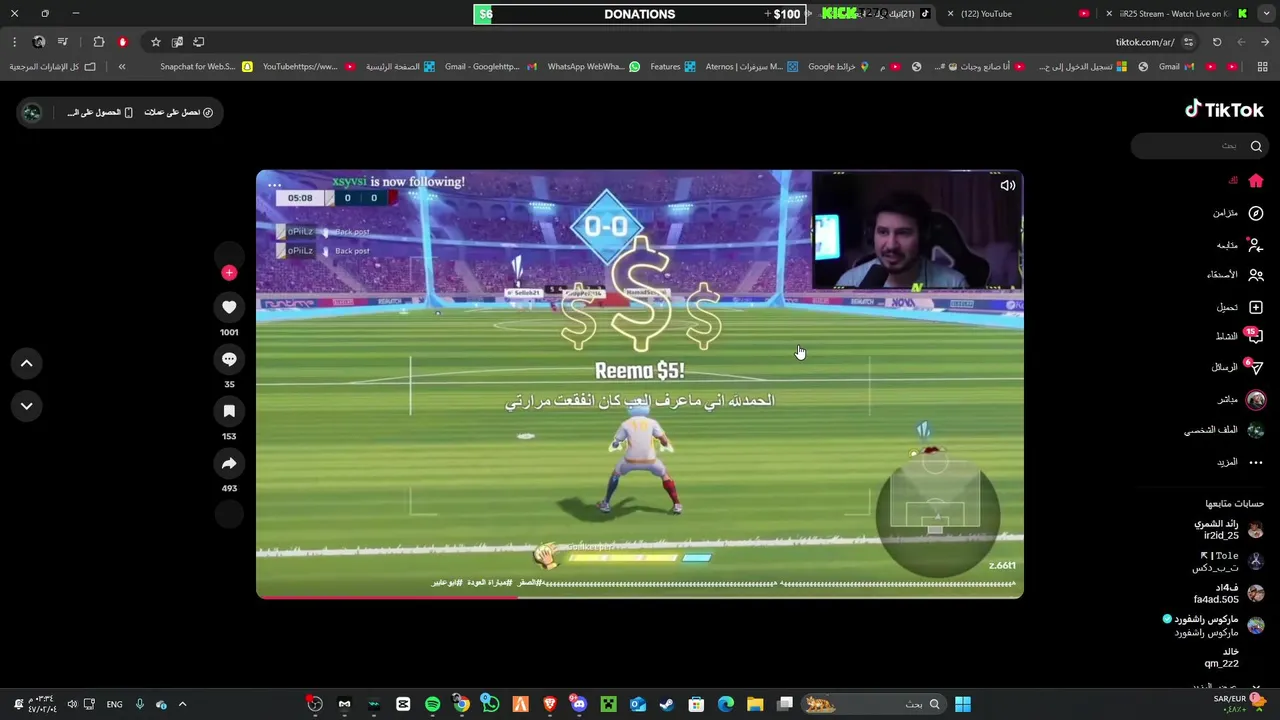The width and height of the screenshot is (1280, 720).
Task: Open Google Maps خرائط bookmark
Action: pyautogui.click(x=838, y=67)
